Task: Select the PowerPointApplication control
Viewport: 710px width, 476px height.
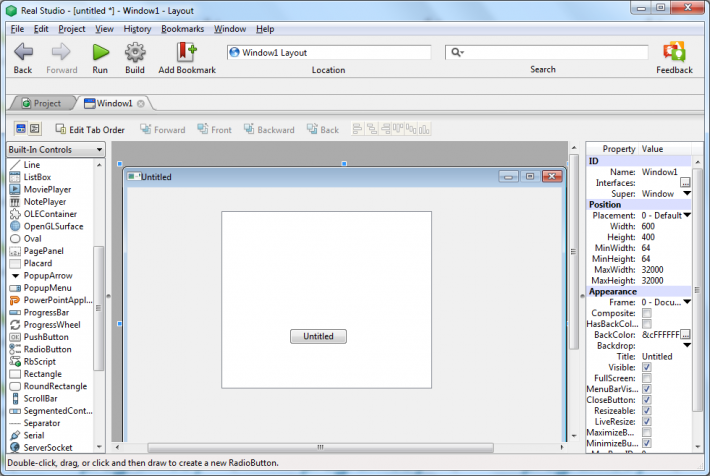Action: (58, 300)
